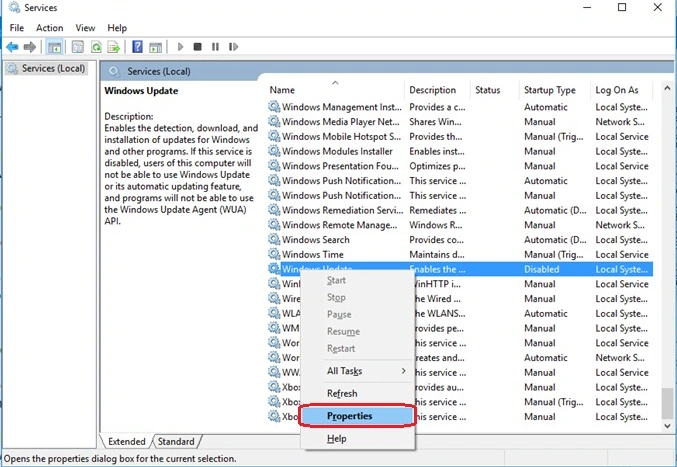Click the Refresh toolbar icon
Screen dimensions: 677x467
(x=96, y=47)
